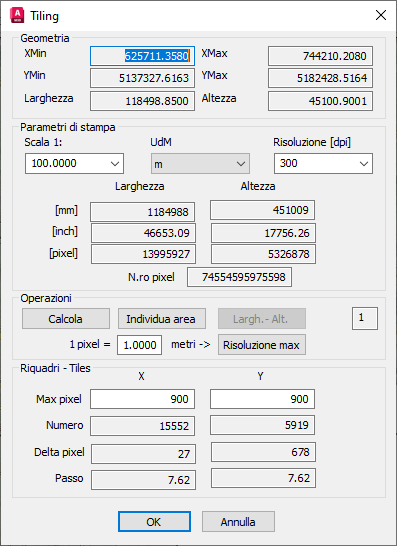Click the Parametri di stampa group label

(x=68, y=127)
